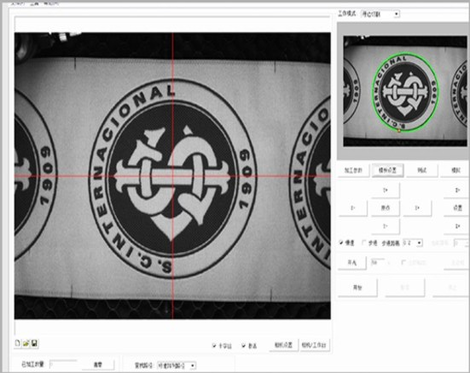Click the lower arrow button in the far-right axis column
The width and height of the screenshot is (470, 373).
(457, 226)
